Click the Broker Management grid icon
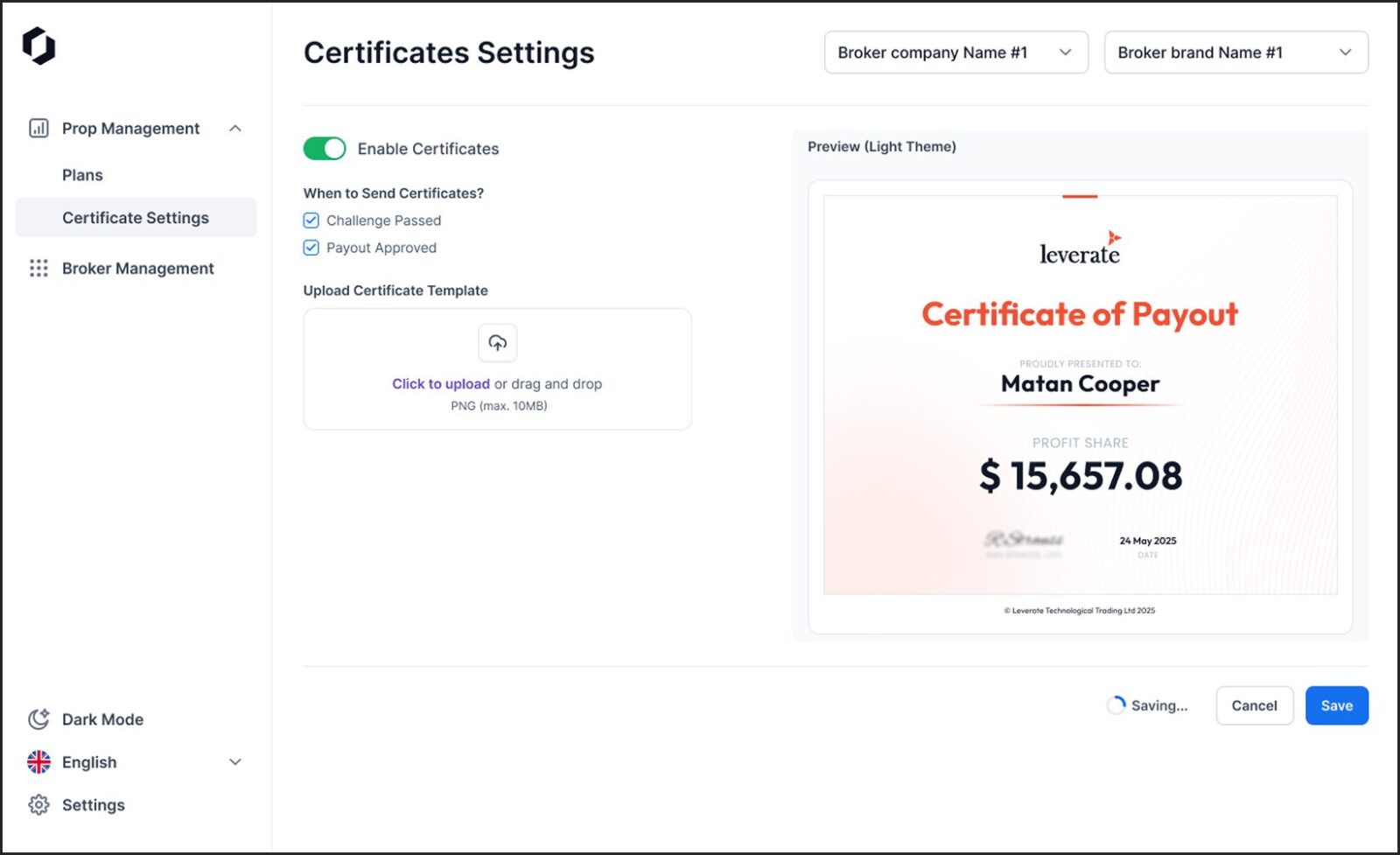 tap(38, 269)
